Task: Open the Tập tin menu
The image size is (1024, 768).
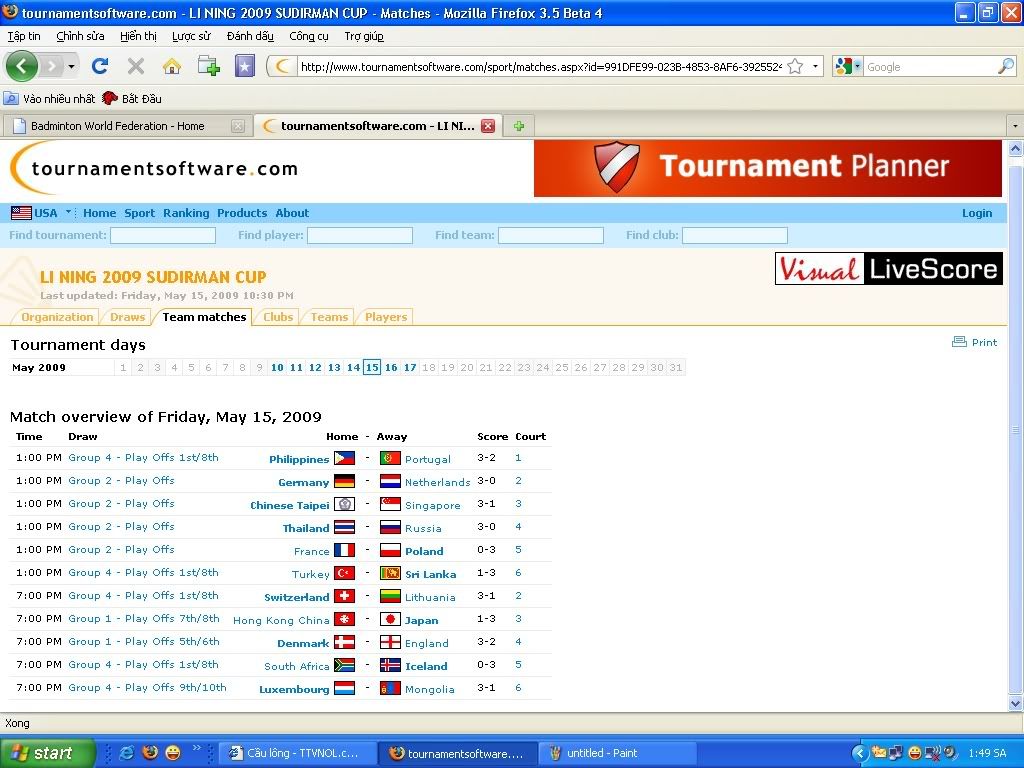Action: coord(24,36)
